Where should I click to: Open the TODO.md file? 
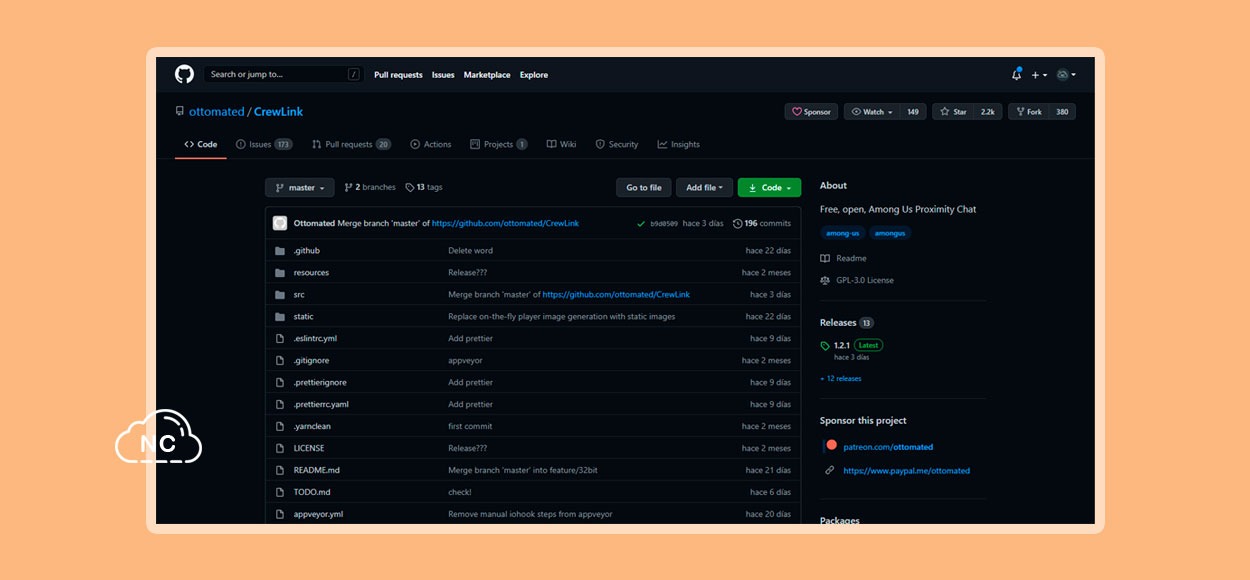pyautogui.click(x=312, y=492)
